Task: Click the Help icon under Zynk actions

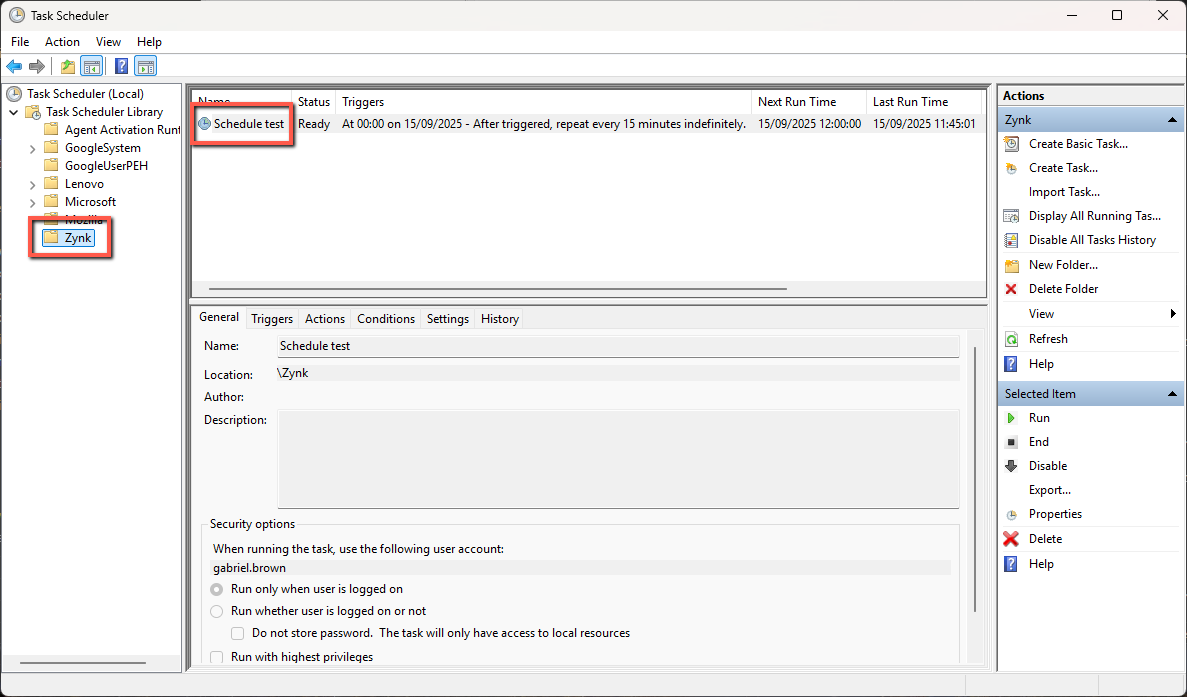Action: (x=1011, y=364)
